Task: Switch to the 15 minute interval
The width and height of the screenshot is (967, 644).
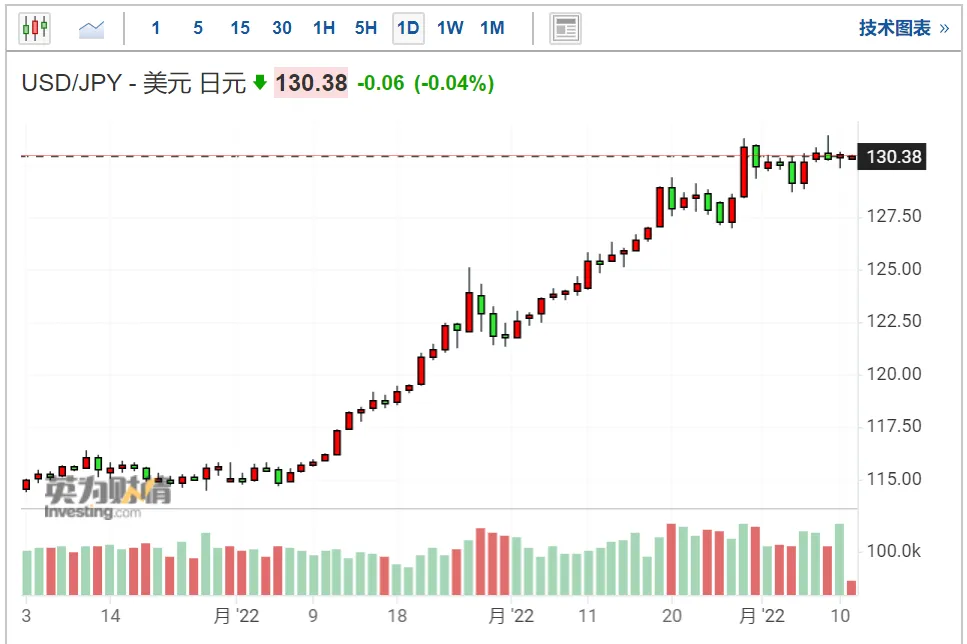Action: coord(240,28)
